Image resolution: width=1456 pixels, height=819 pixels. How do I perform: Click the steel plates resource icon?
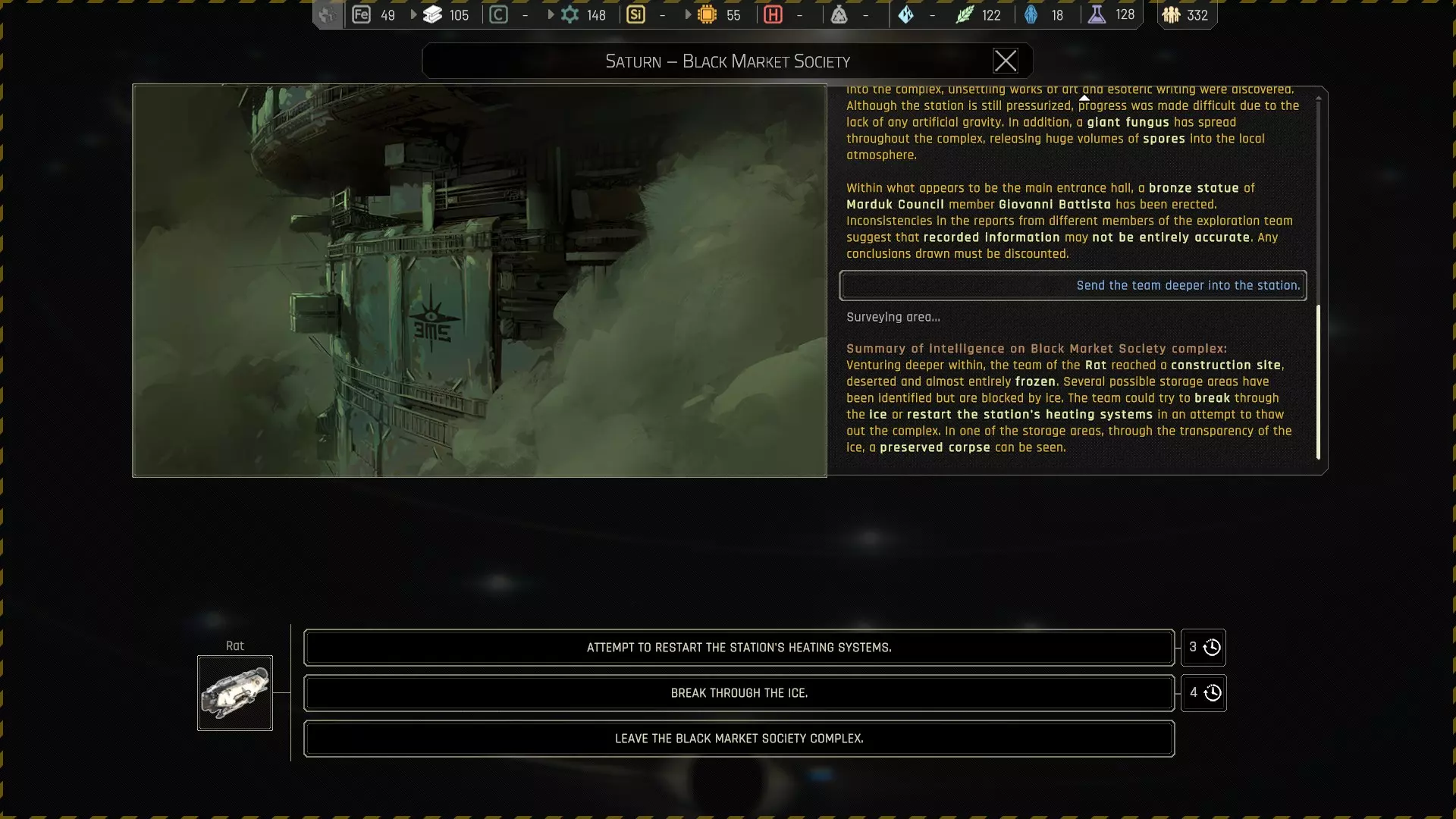coord(432,14)
